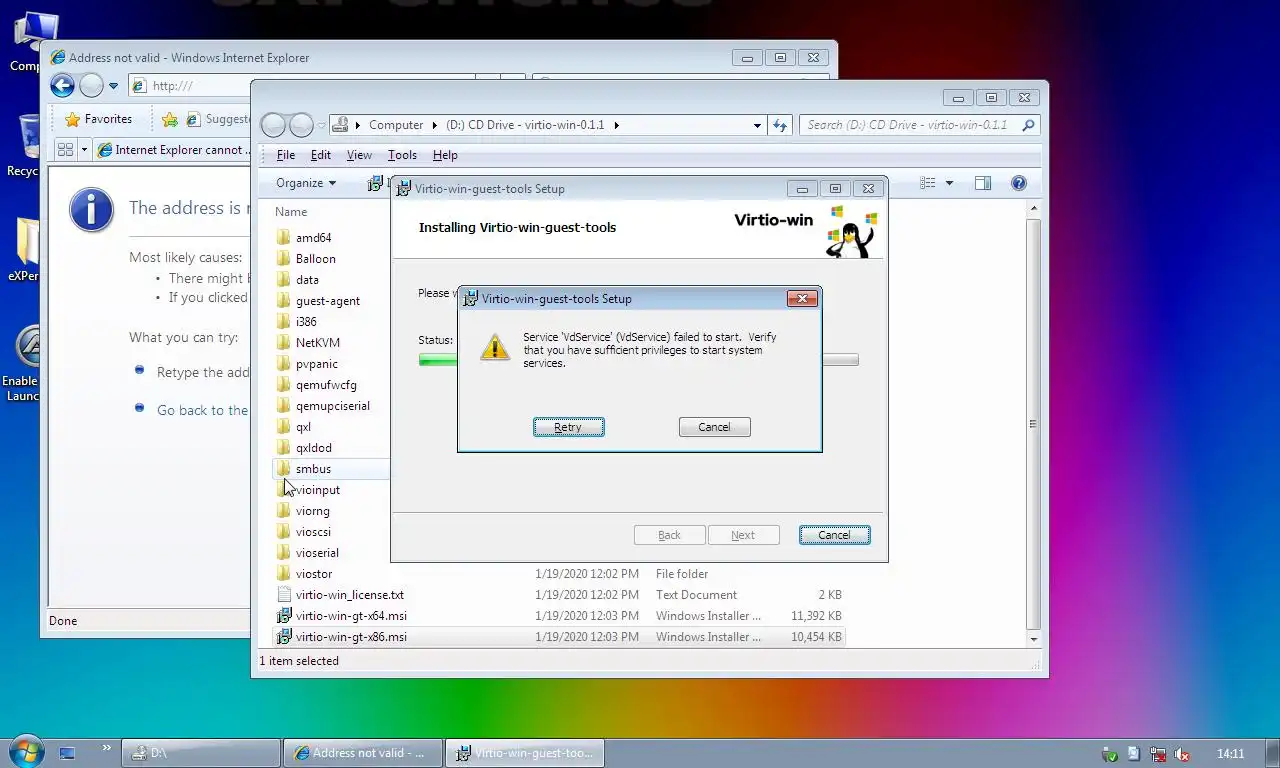Click (D:) CD Drive breadcrumb segment

click(x=525, y=125)
